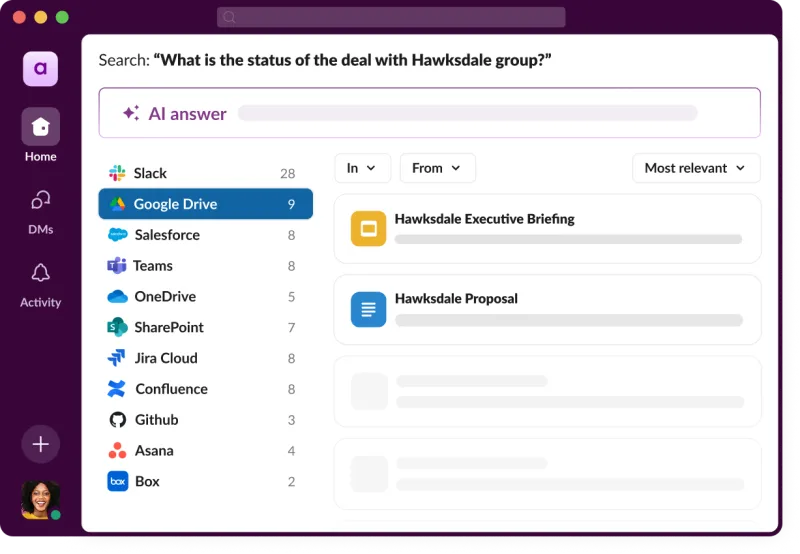The image size is (800, 554).
Task: Switch to Box results
Action: click(x=205, y=481)
